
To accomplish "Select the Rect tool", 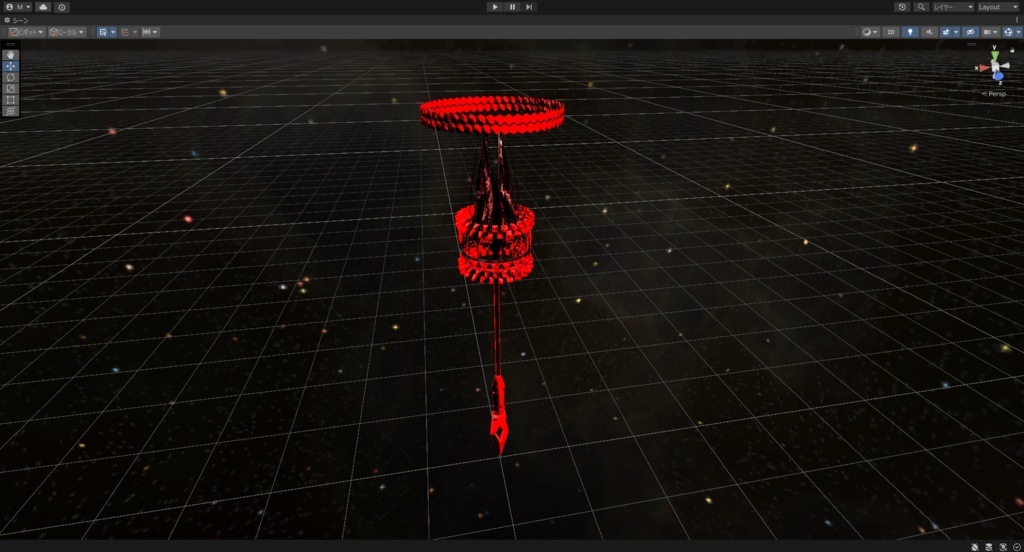I will (10, 99).
